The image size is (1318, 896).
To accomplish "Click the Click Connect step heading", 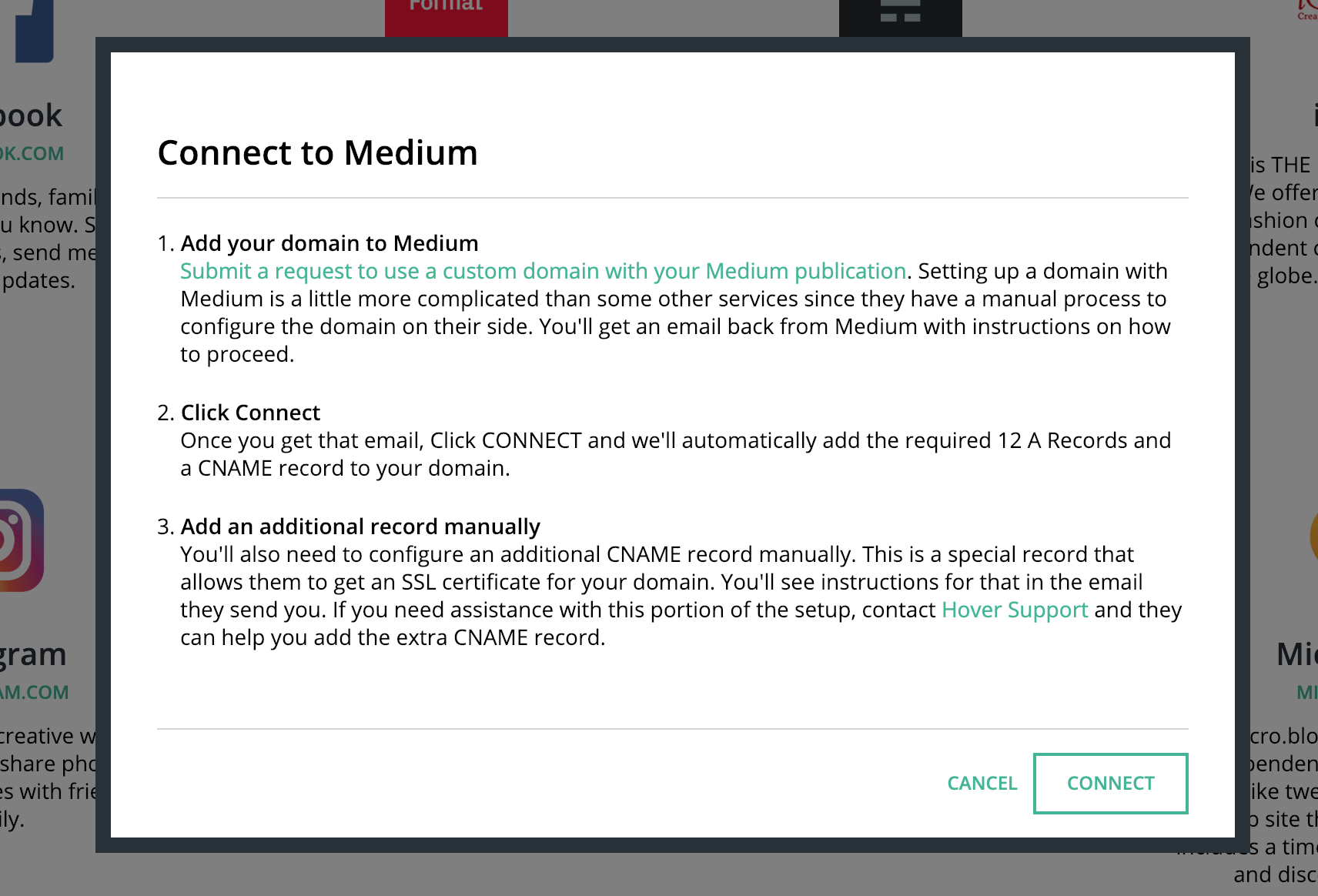I will (x=250, y=413).
